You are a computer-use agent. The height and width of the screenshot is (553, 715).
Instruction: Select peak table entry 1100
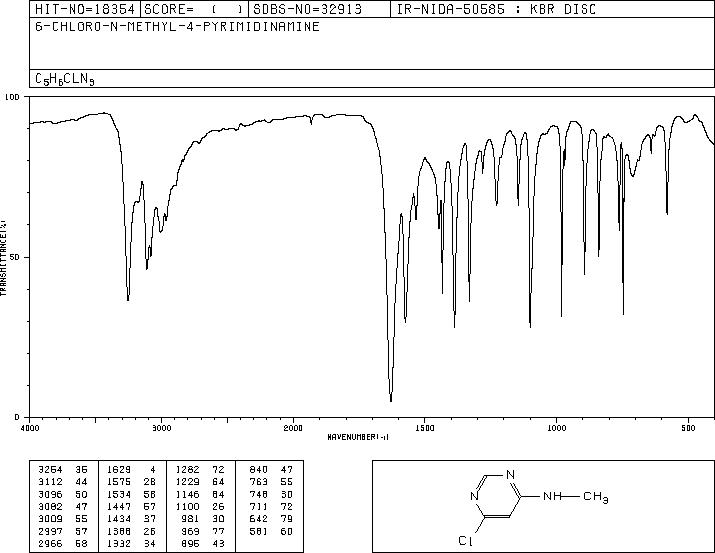click(187, 506)
